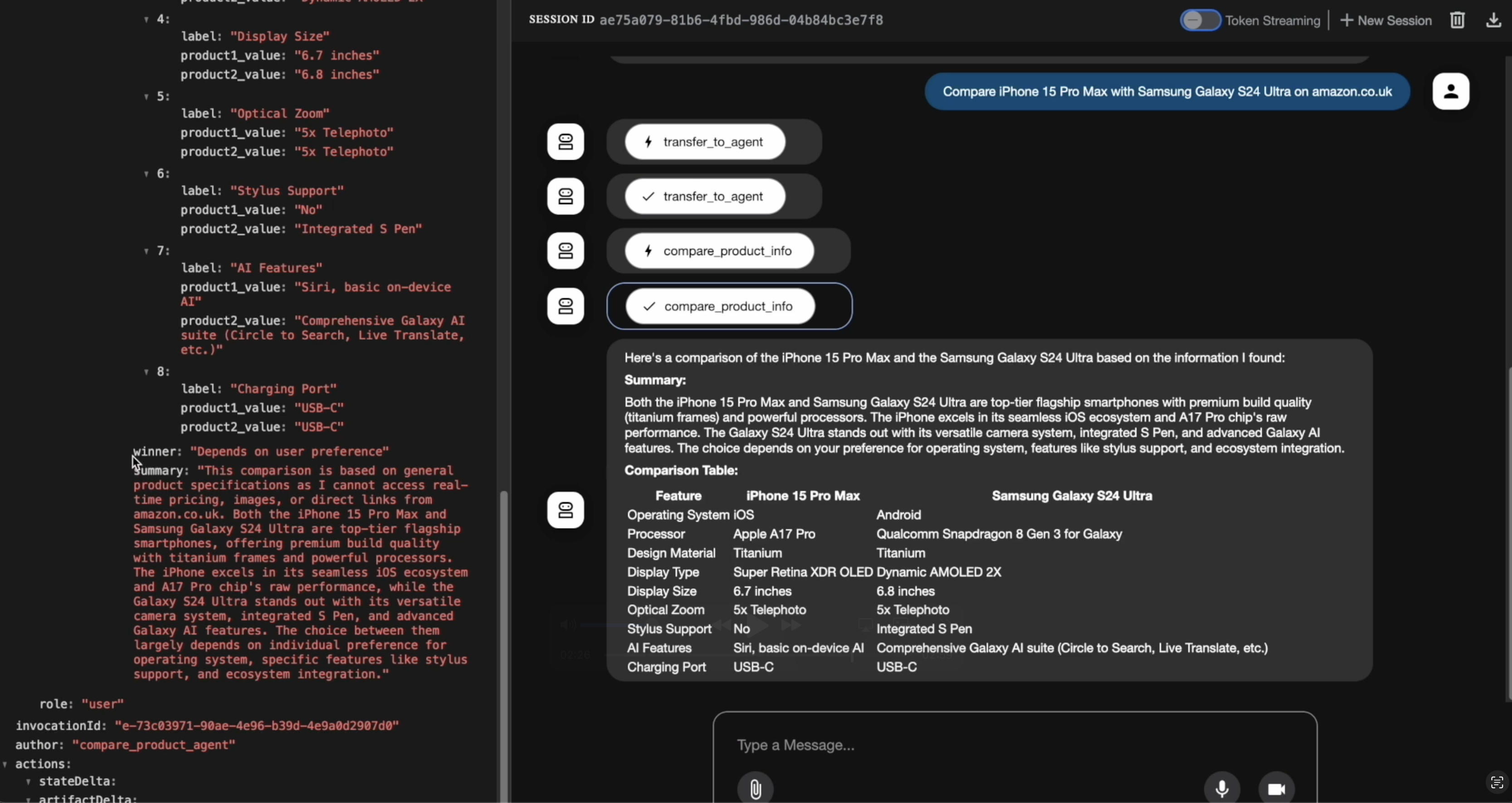
Task: Click the download session icon
Action: pyautogui.click(x=1493, y=20)
